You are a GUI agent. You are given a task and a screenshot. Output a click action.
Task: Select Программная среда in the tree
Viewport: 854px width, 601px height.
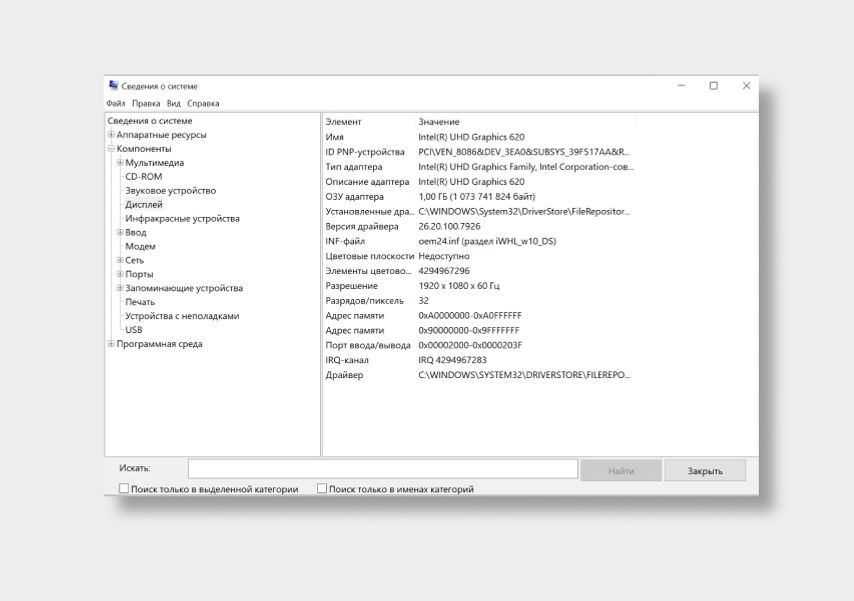(x=159, y=344)
